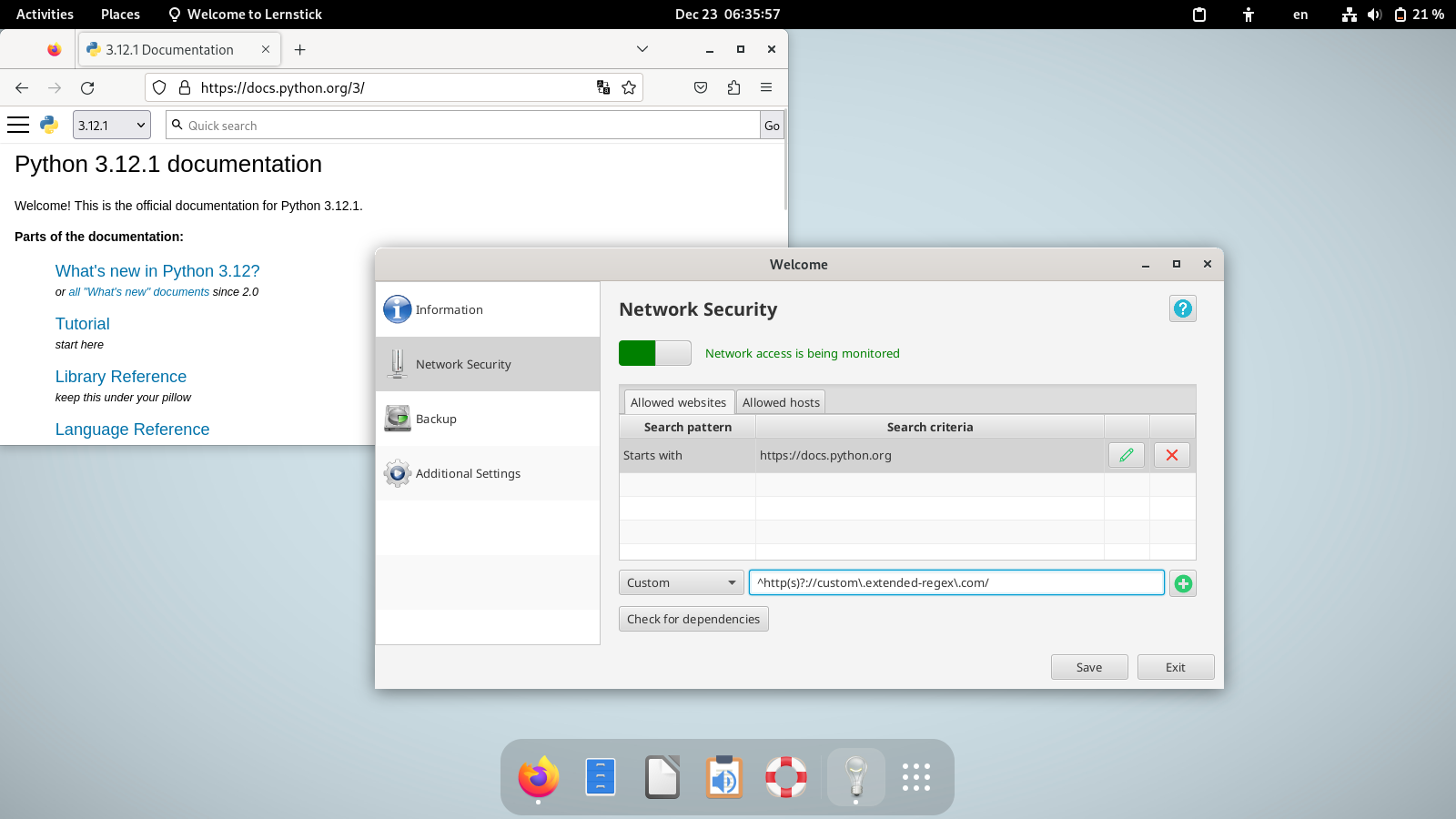Viewport: 1456px width, 819px height.
Task: Open the clipboard icon in top bar
Action: pyautogui.click(x=1199, y=15)
